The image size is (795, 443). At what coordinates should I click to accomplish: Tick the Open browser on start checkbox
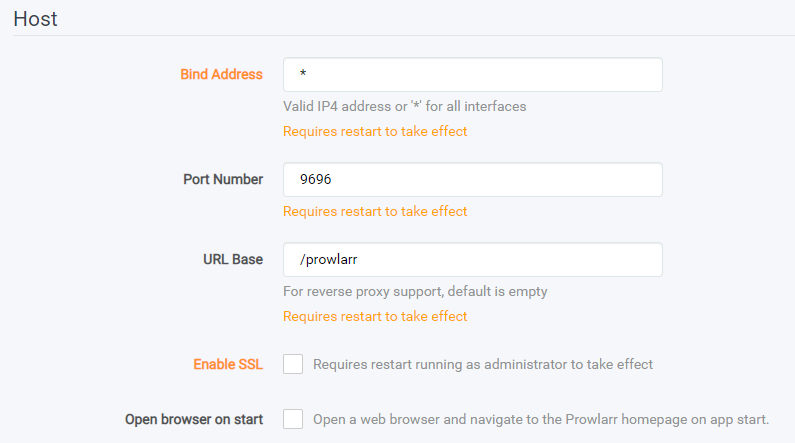pos(293,419)
